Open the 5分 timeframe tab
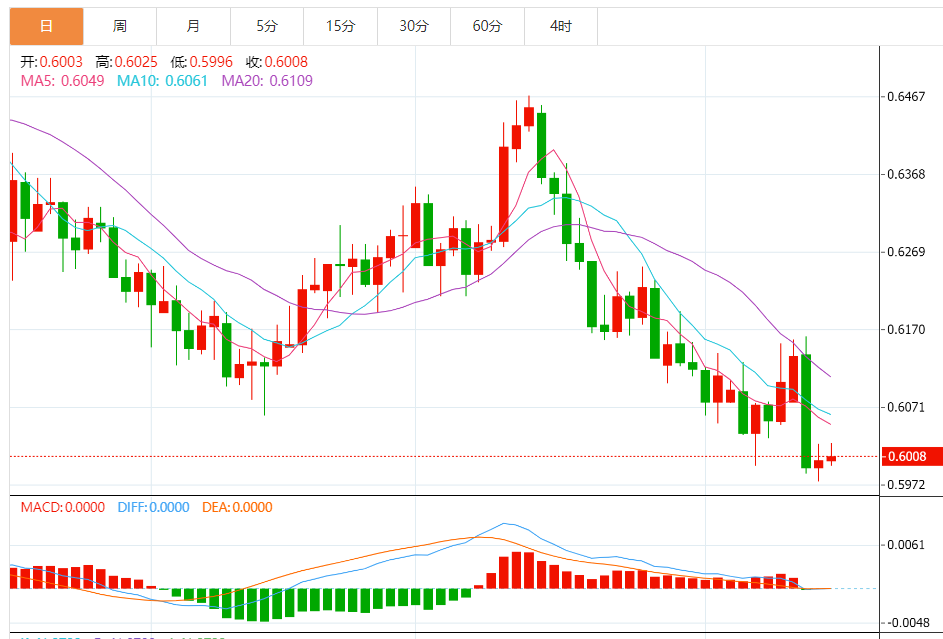The width and height of the screenshot is (943, 639). tap(267, 26)
